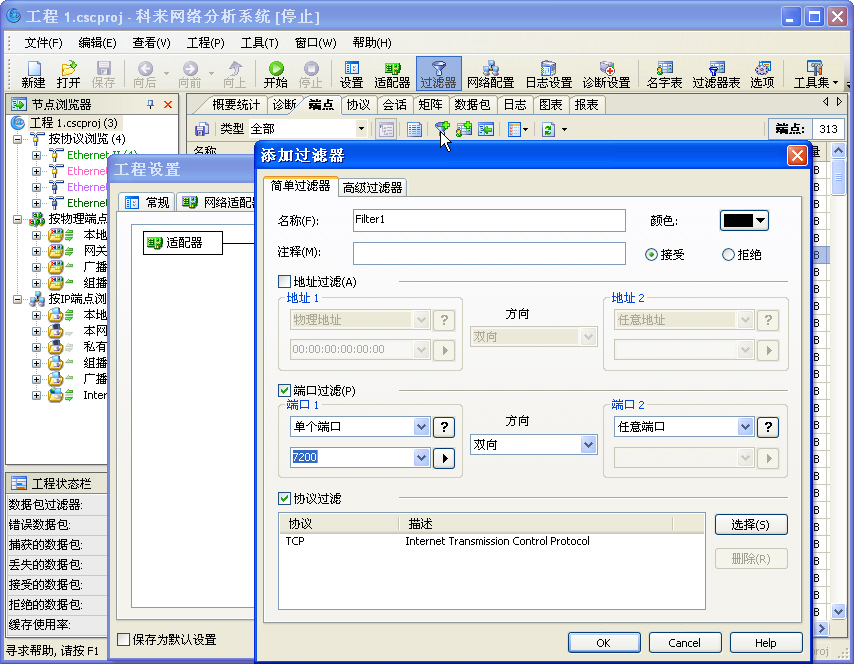The height and width of the screenshot is (664, 854).
Task: Open 网络配置 network settings icon
Action: (x=490, y=74)
